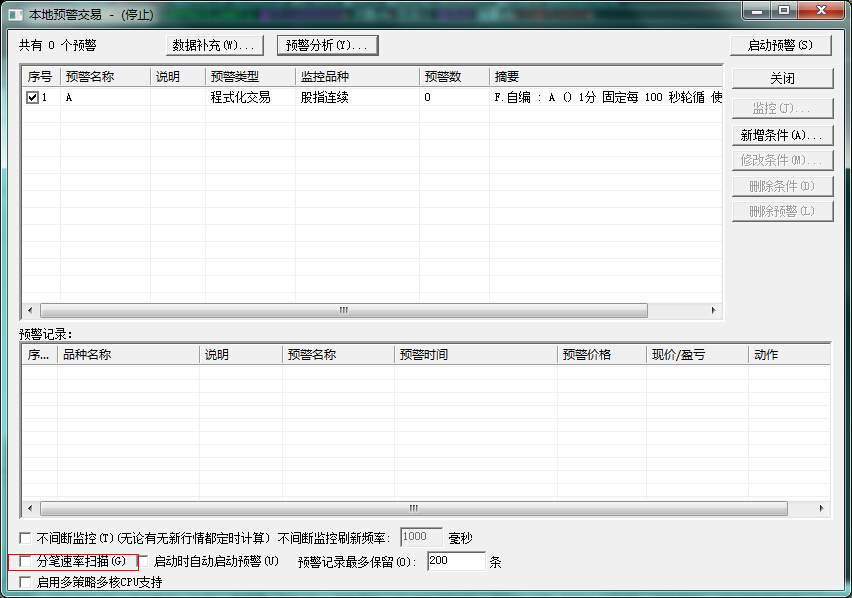The height and width of the screenshot is (598, 852).
Task: Select 程式化交易 cell in alert row
Action: pos(241,97)
